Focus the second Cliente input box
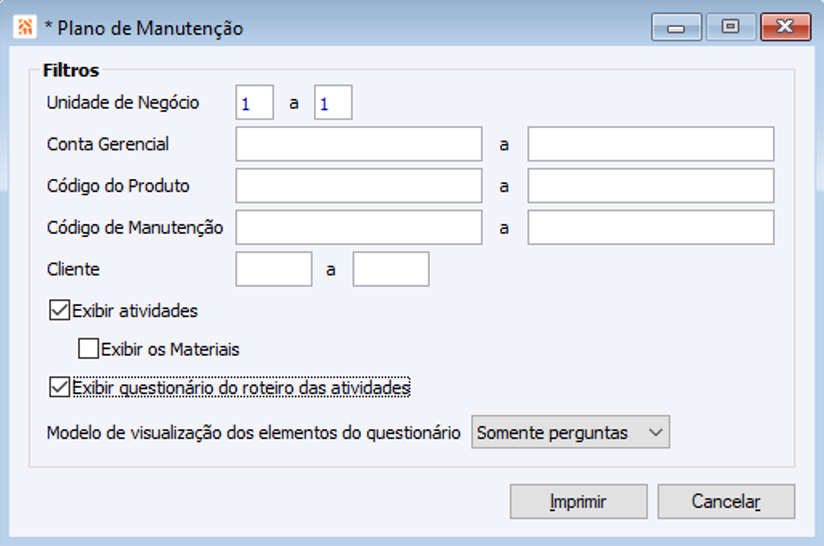 [391, 269]
